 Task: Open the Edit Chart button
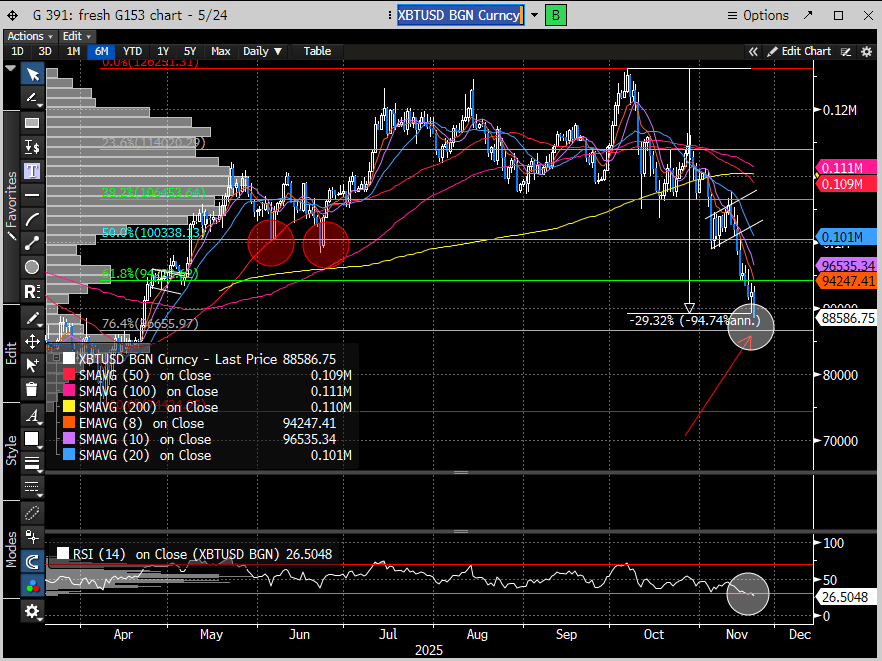coord(799,51)
